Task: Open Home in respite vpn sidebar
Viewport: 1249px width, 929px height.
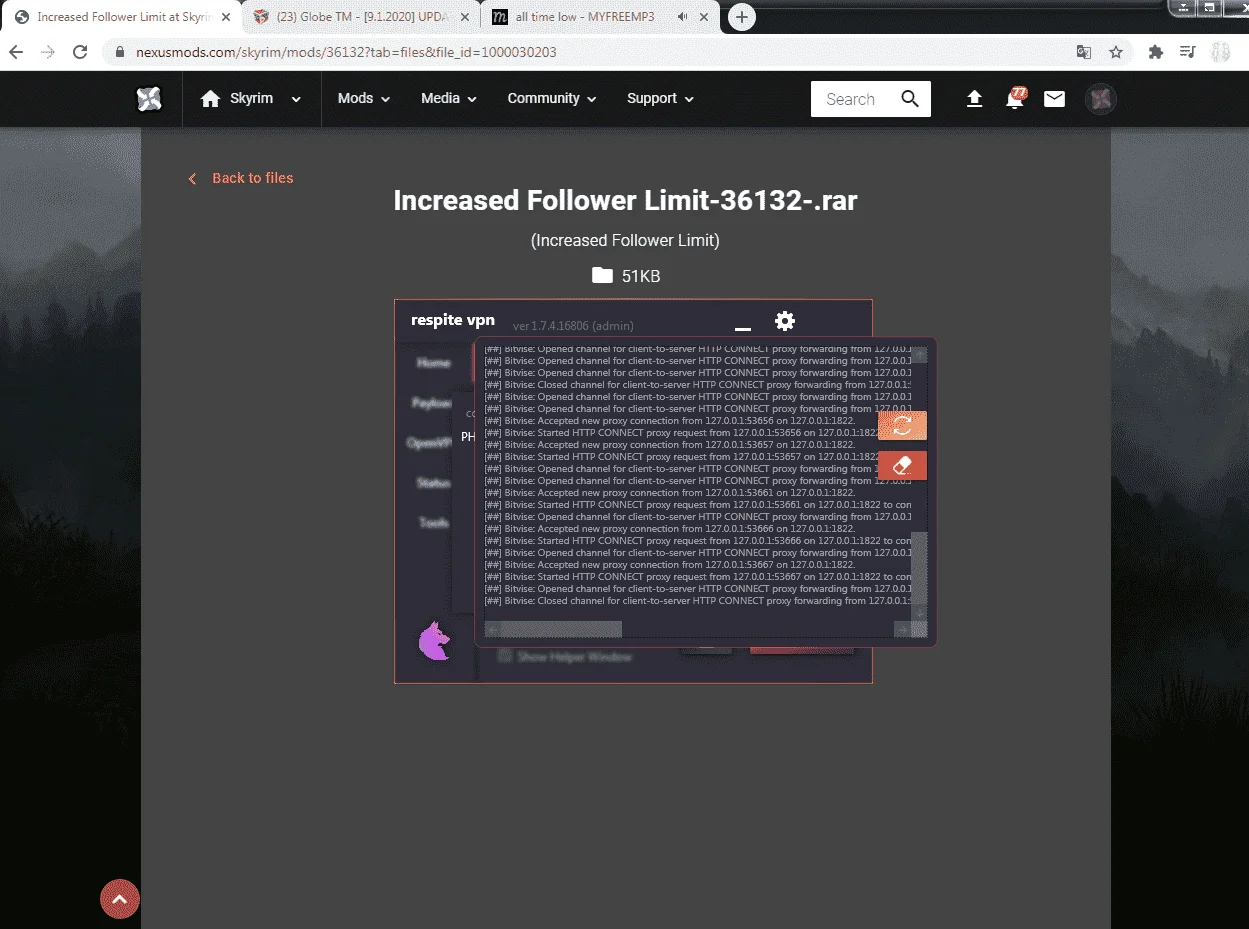Action: click(434, 363)
